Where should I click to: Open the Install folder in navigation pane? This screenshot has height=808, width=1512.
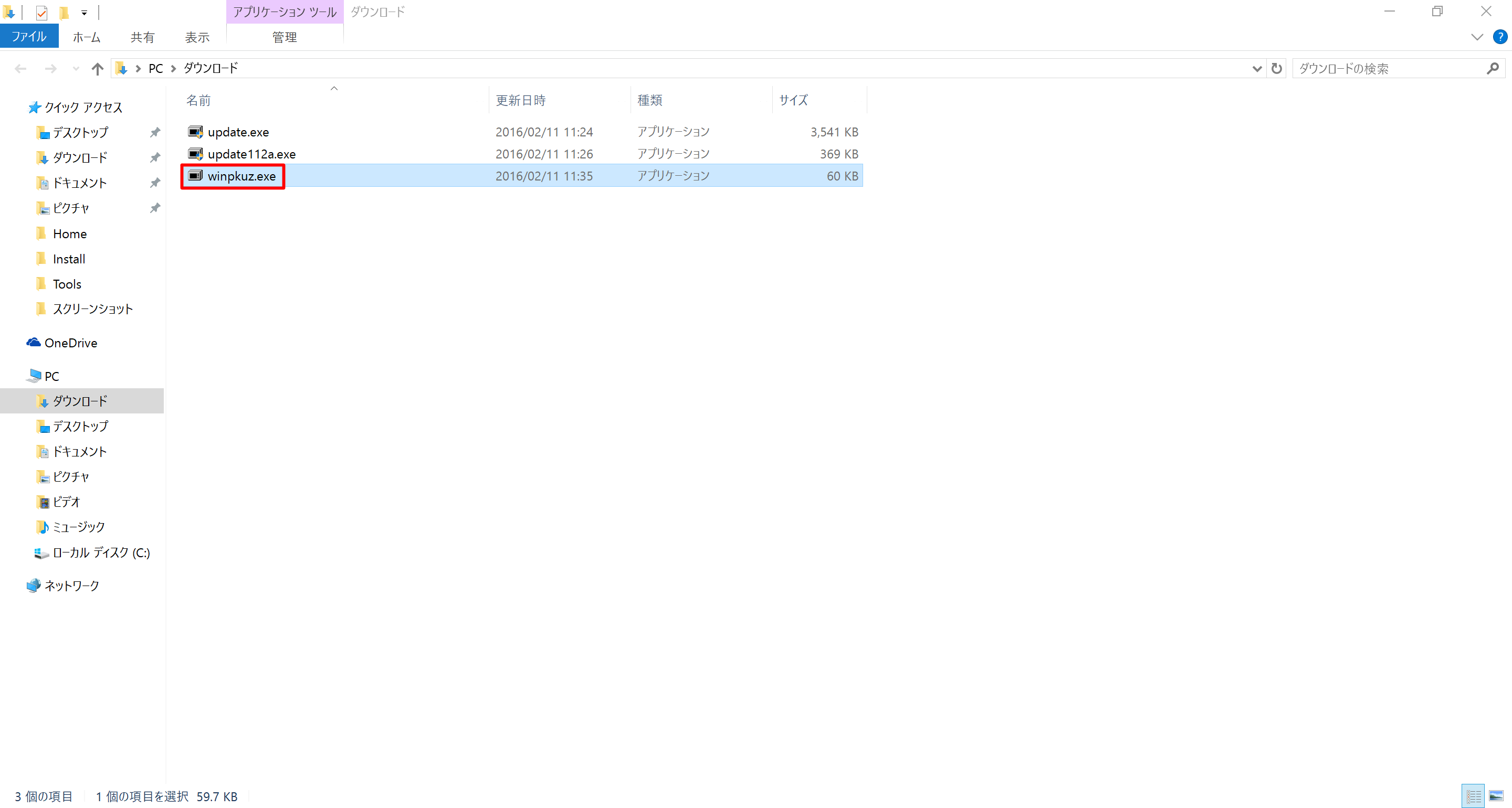click(69, 259)
